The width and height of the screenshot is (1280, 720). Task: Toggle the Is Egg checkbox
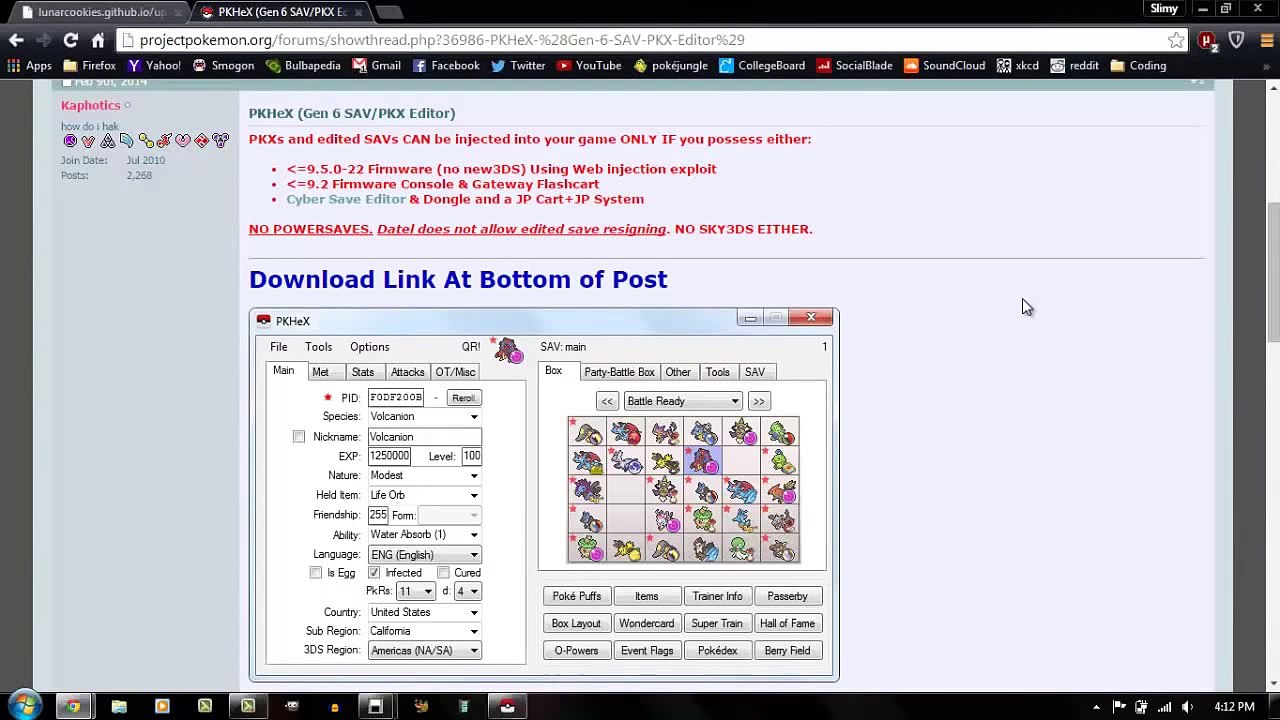tap(316, 573)
